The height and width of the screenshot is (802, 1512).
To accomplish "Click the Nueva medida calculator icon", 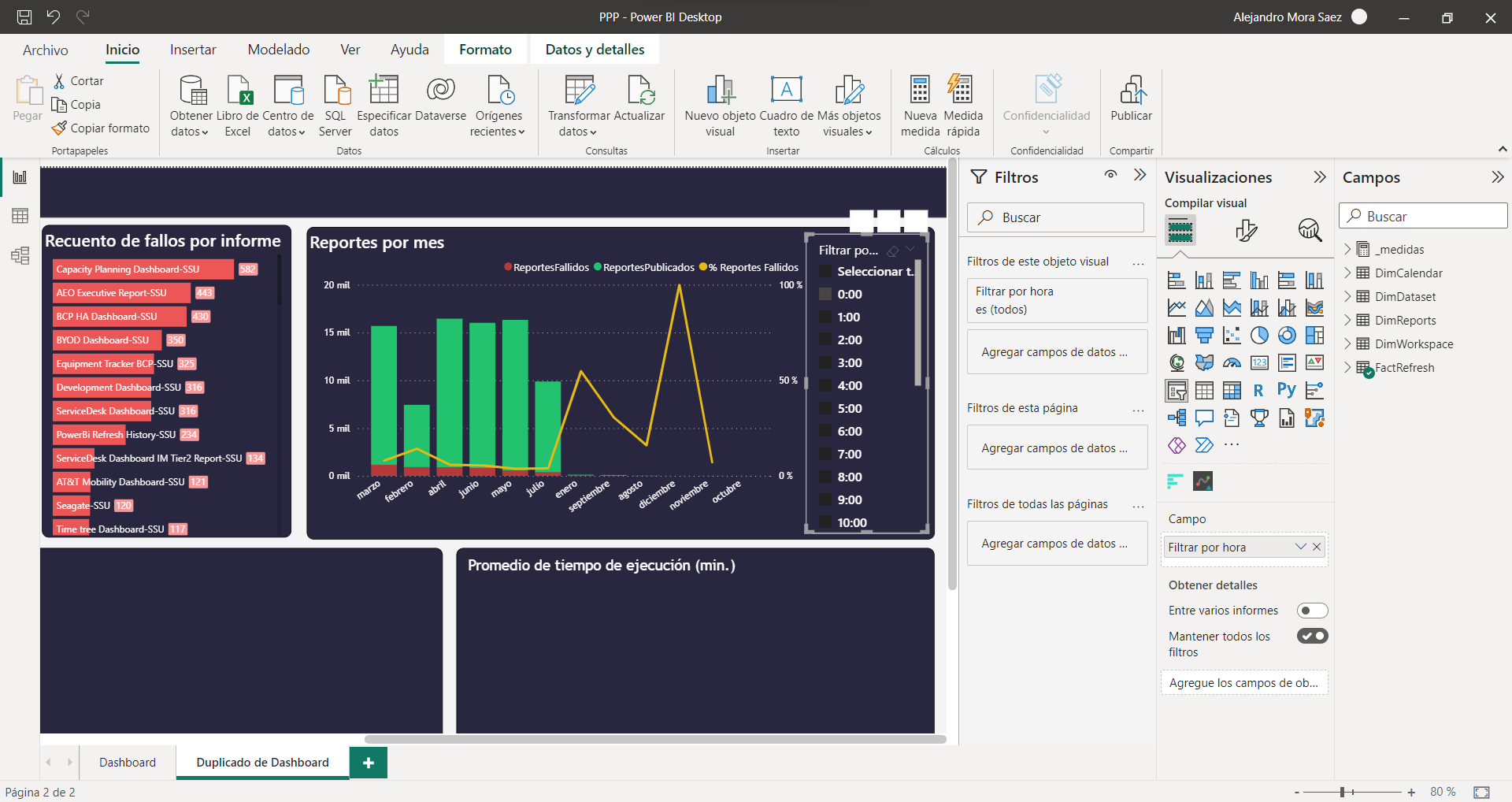I will coord(920,91).
